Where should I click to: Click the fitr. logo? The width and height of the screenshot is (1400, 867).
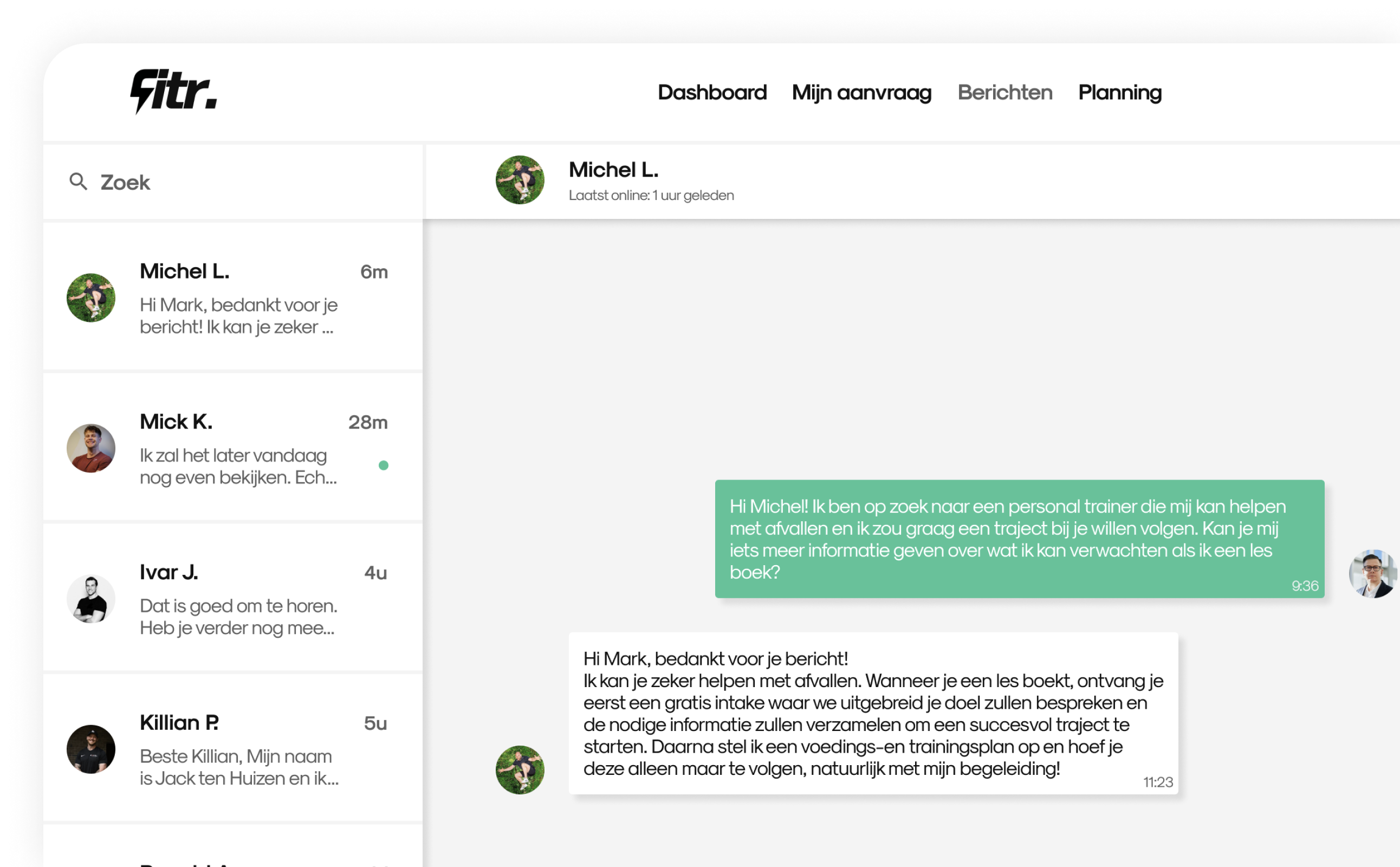174,90
